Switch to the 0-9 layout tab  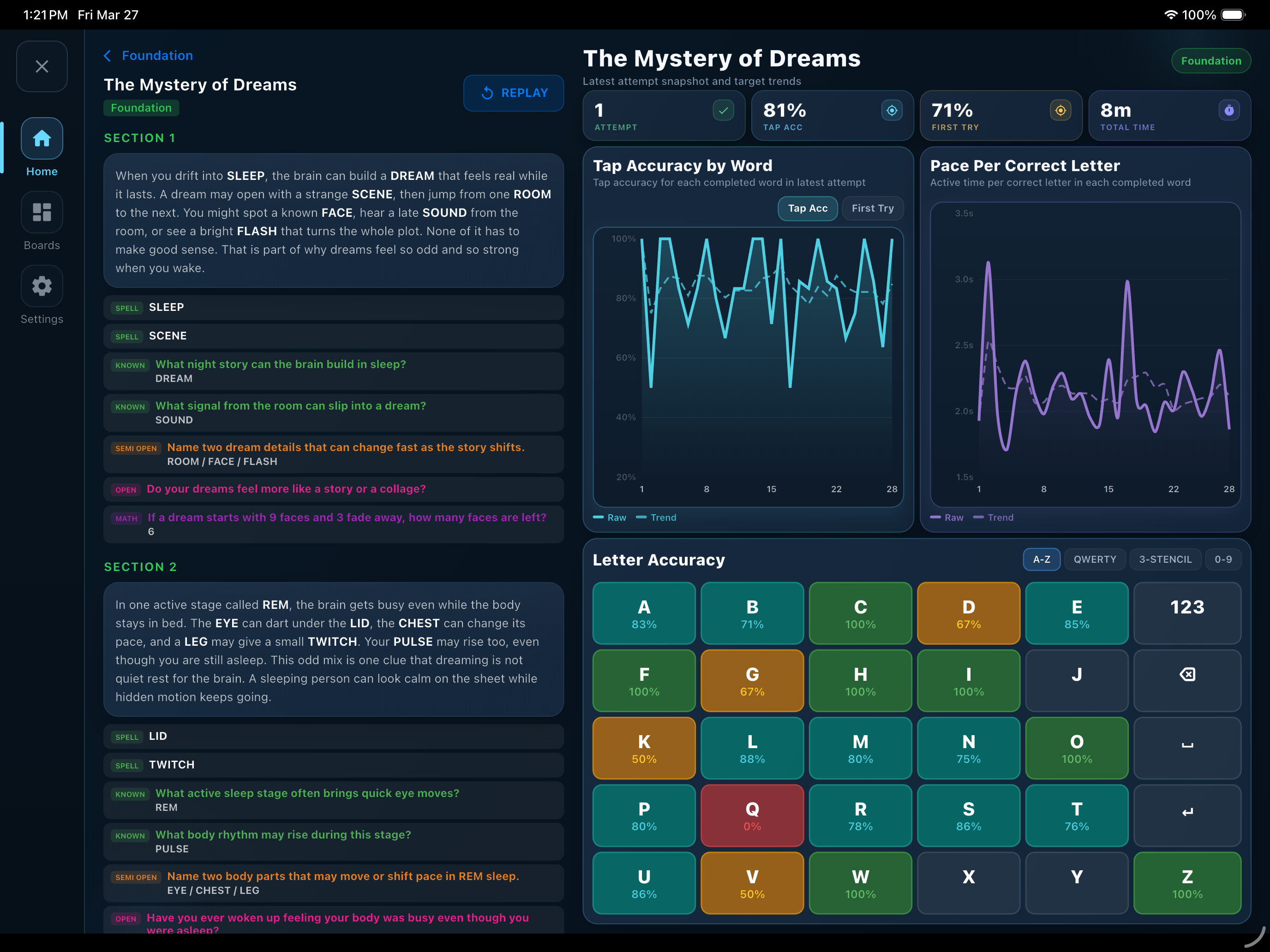tap(1223, 559)
